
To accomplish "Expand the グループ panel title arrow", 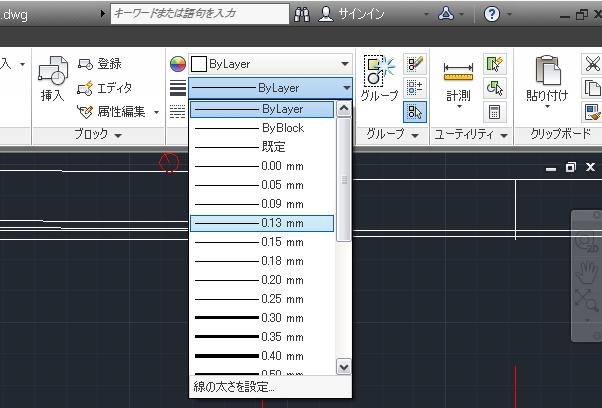I will coord(415,135).
